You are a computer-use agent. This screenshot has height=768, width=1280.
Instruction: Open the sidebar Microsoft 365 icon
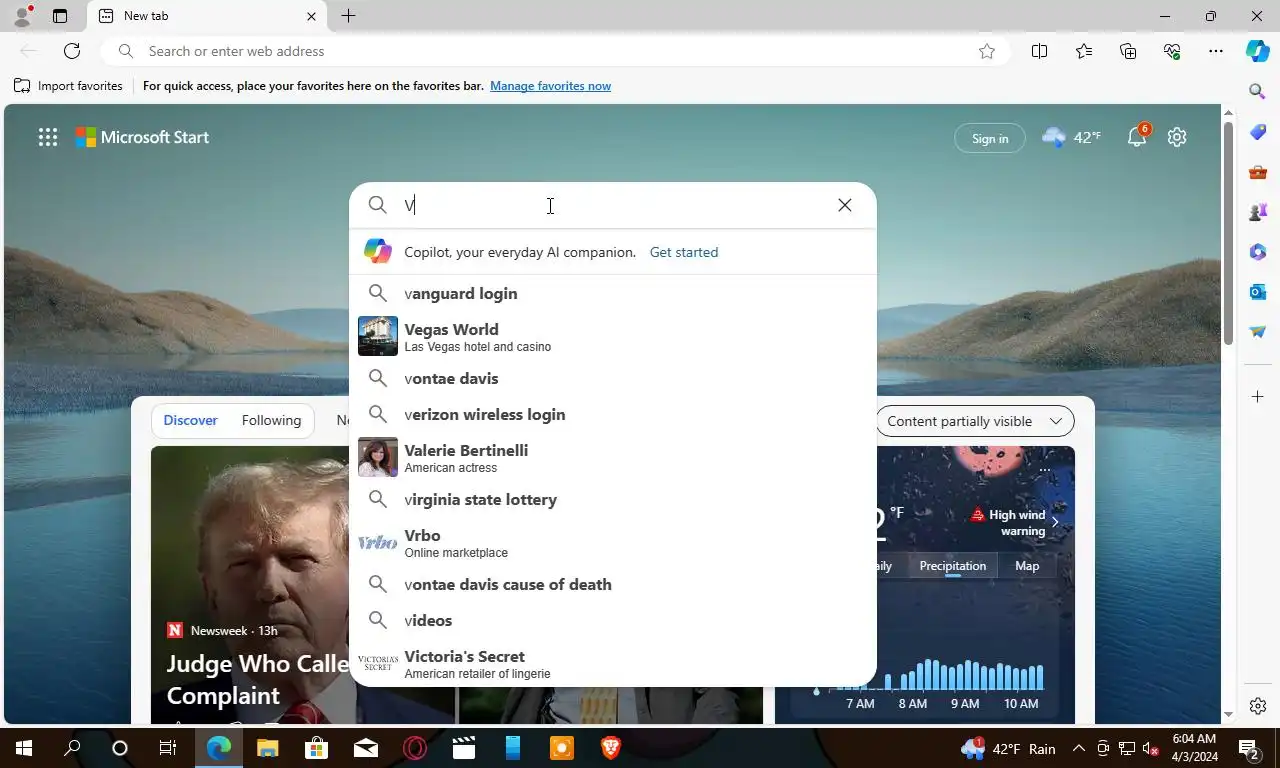(x=1258, y=252)
